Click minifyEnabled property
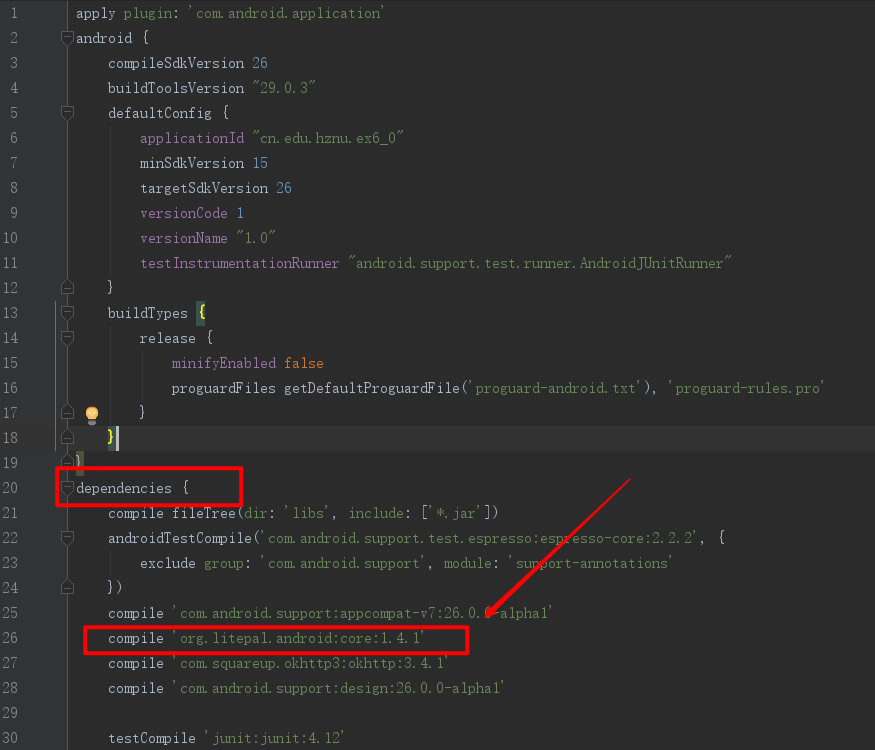875x750 pixels. pos(224,363)
